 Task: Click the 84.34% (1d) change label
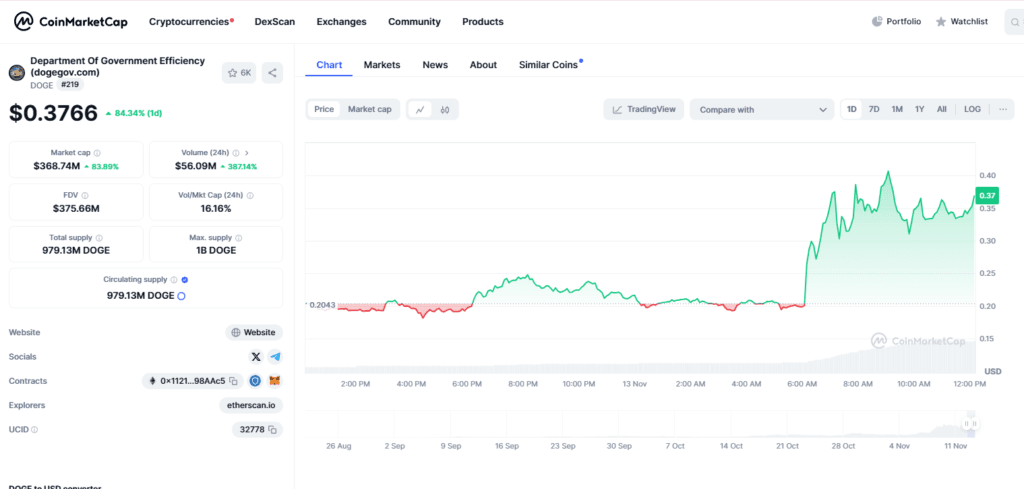coord(134,113)
